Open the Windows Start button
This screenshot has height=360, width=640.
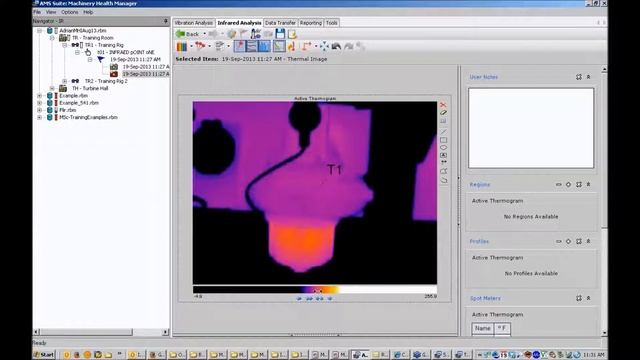(44, 355)
